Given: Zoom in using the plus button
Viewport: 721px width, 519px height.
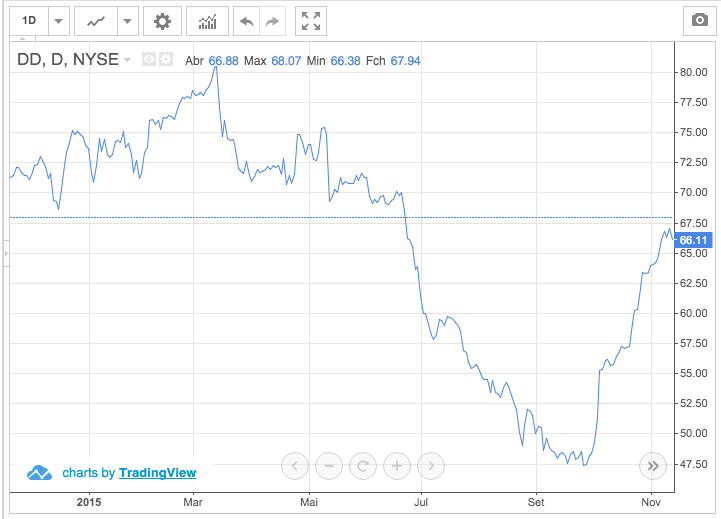Looking at the screenshot, I should (397, 465).
